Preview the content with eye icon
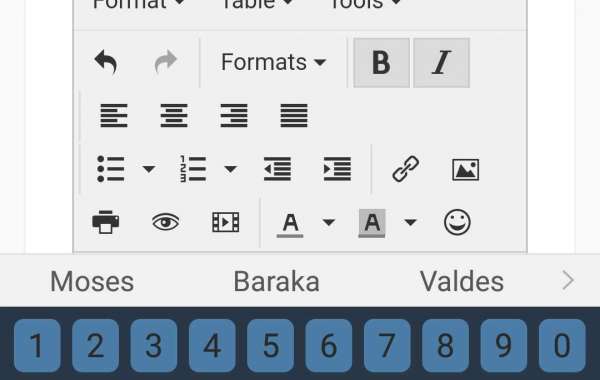600x380 pixels. coord(166,222)
